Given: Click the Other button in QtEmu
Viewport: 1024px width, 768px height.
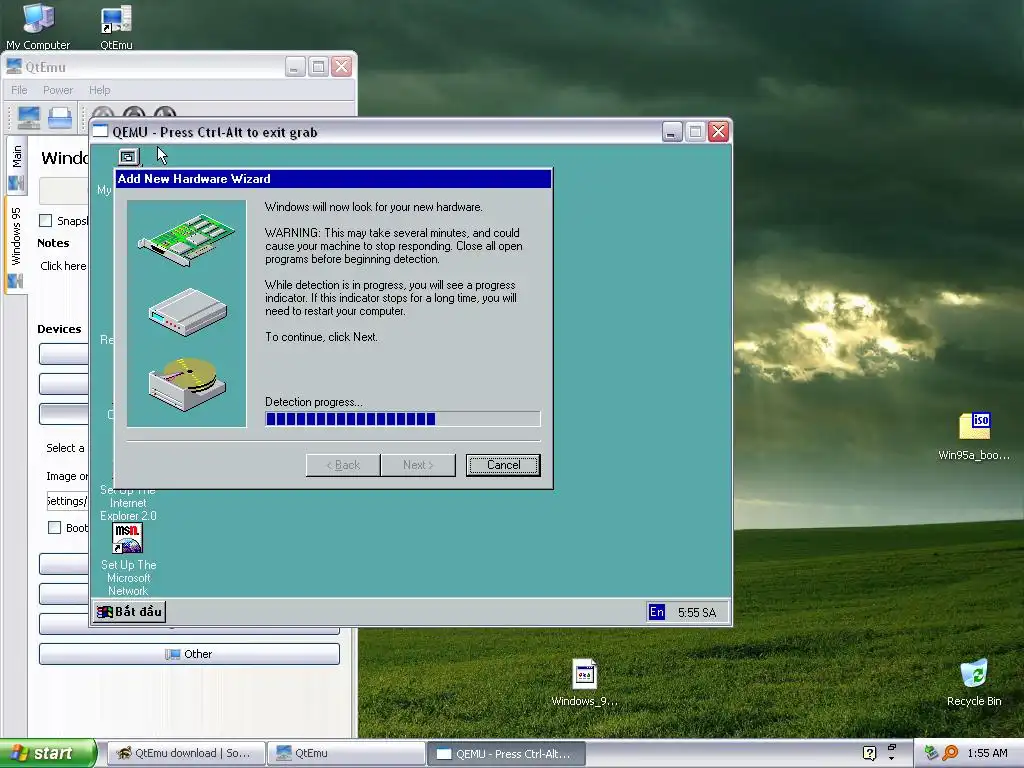Looking at the screenshot, I should [189, 654].
